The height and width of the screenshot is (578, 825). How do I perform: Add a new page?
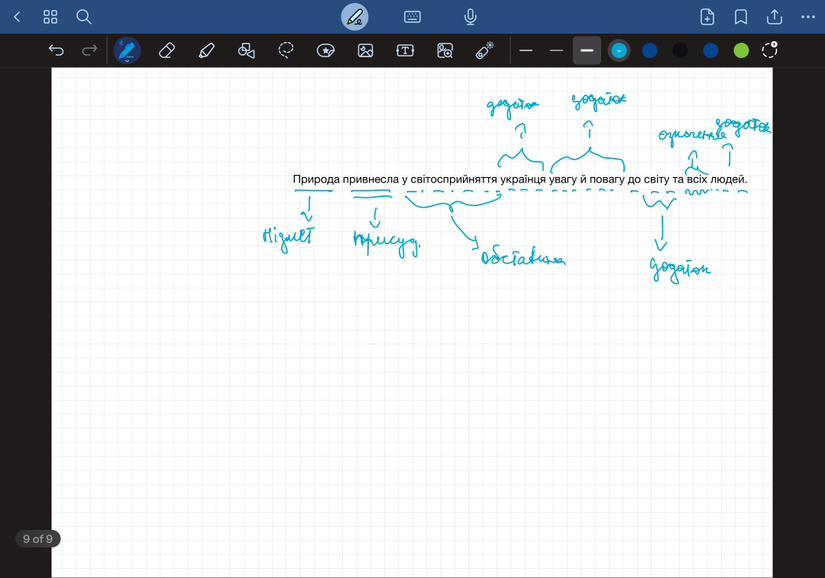click(707, 17)
